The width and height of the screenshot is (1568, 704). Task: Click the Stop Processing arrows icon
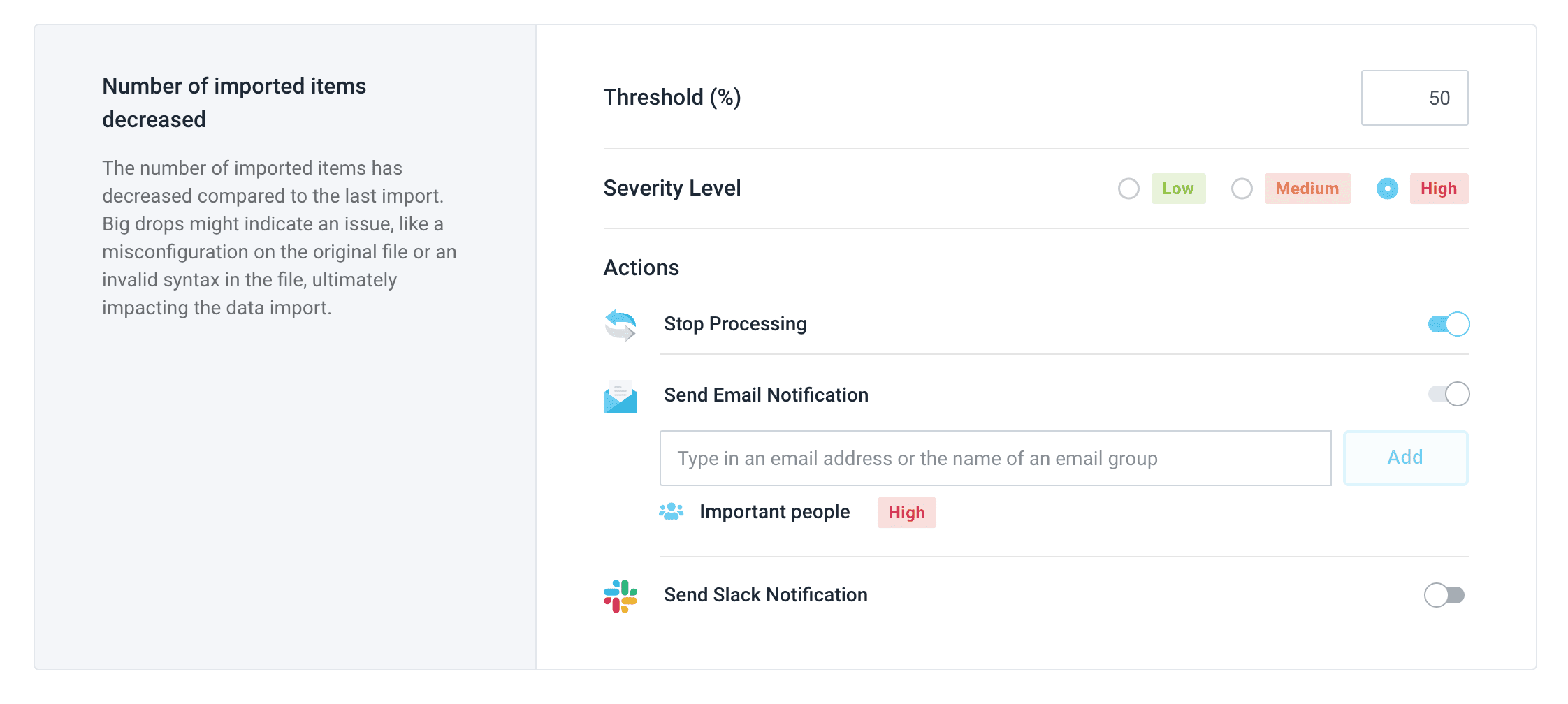point(620,325)
